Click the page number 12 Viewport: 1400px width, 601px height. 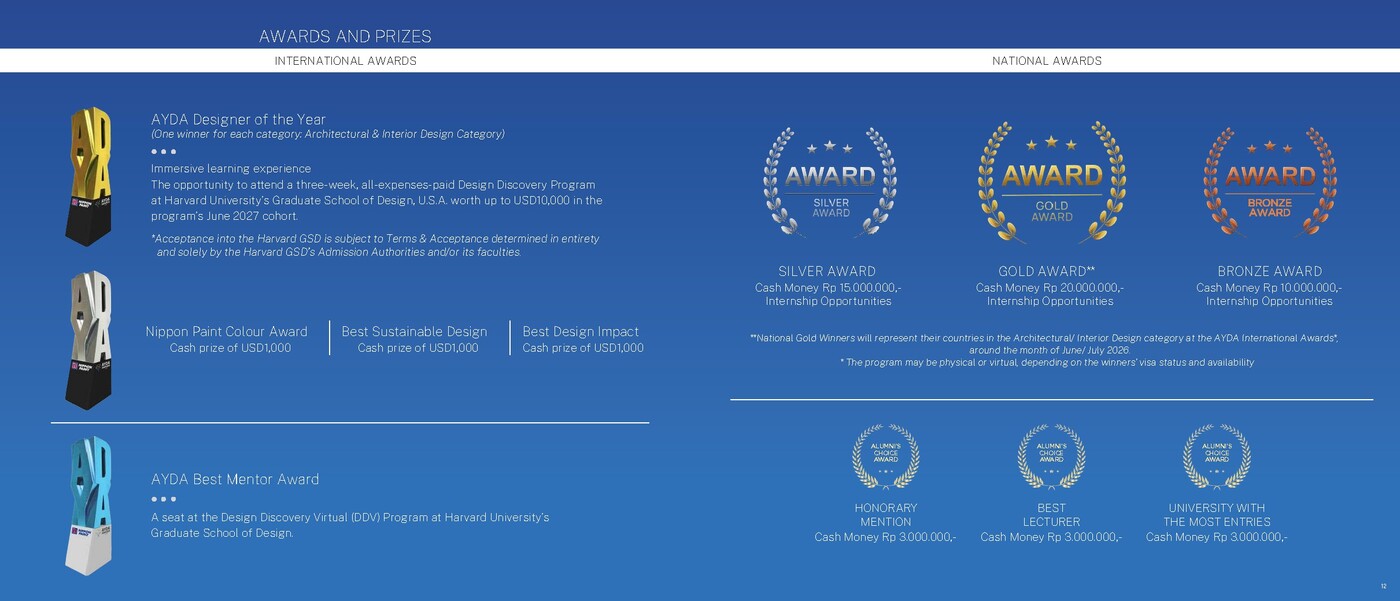(x=1384, y=586)
